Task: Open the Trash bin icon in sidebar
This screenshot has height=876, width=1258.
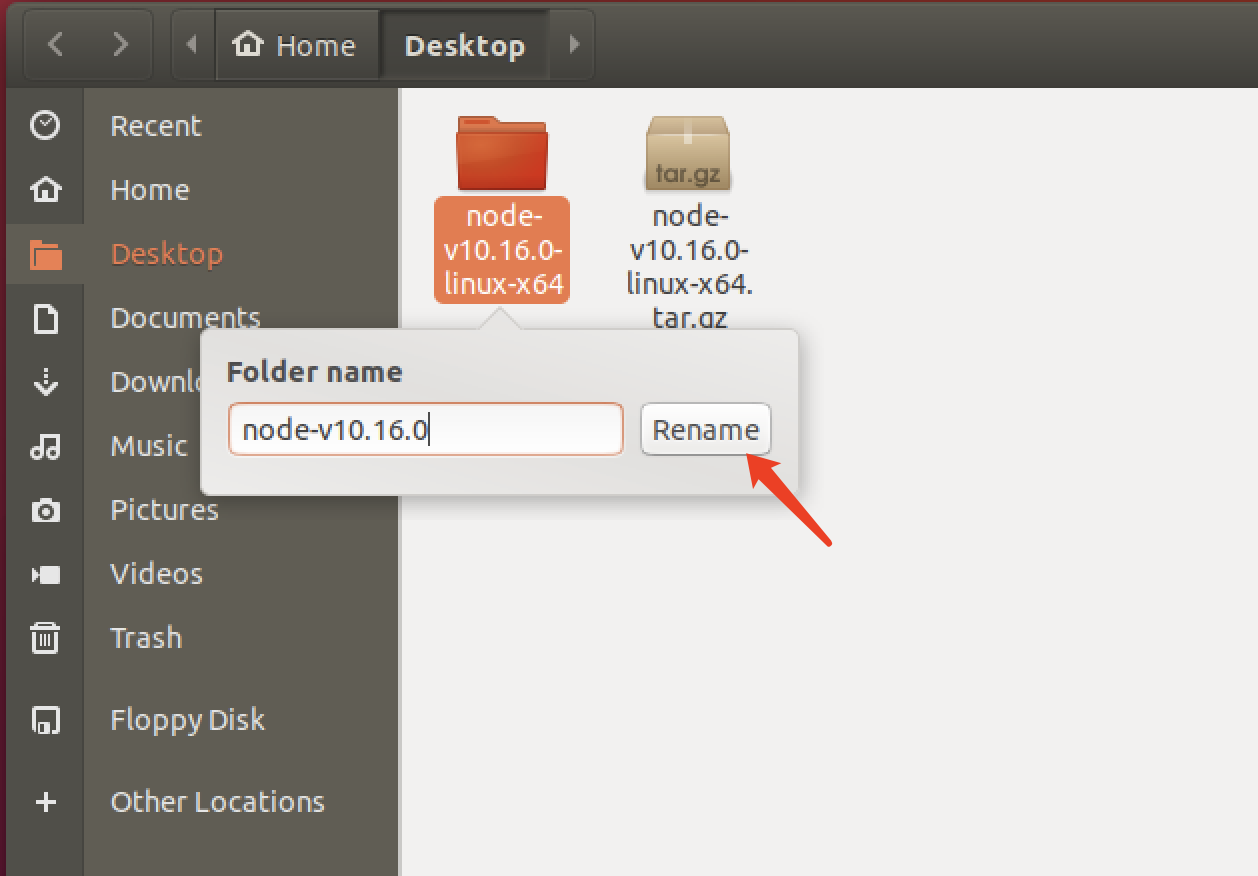Action: (x=44, y=638)
